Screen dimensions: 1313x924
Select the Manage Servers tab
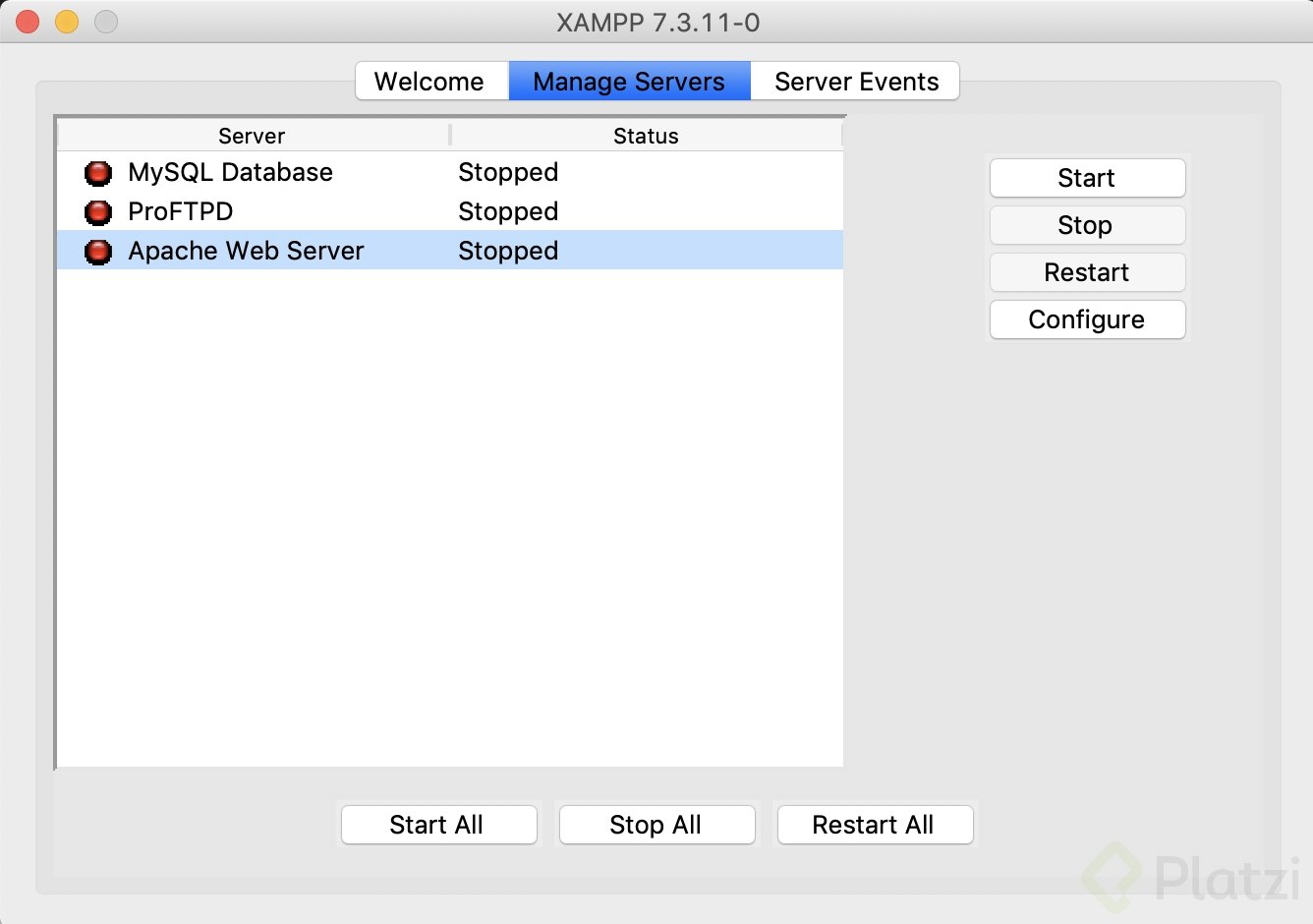[x=629, y=81]
